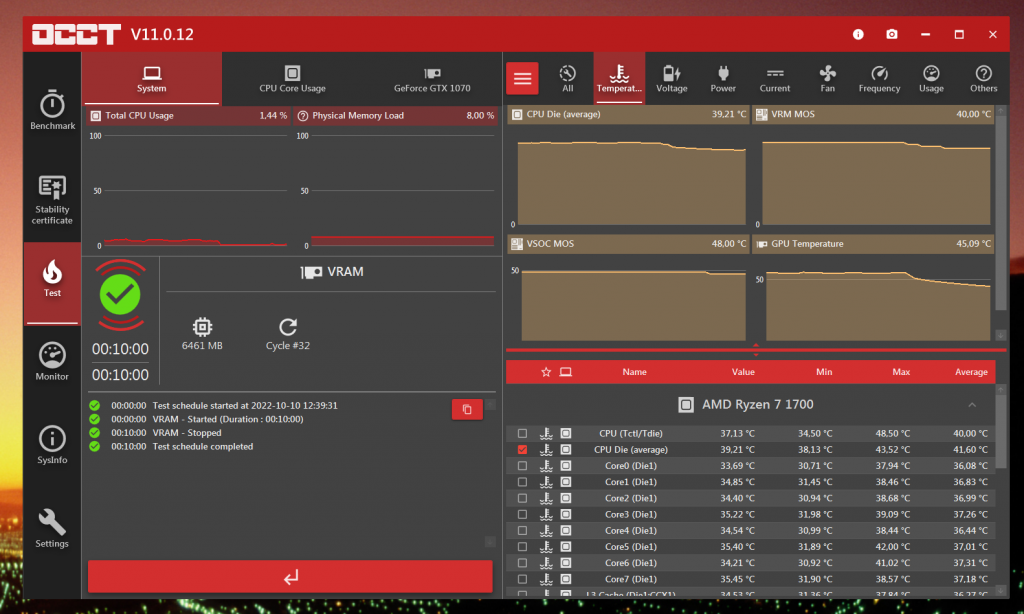This screenshot has height=614, width=1024.
Task: Click the red return arrow button
Action: coord(290,577)
